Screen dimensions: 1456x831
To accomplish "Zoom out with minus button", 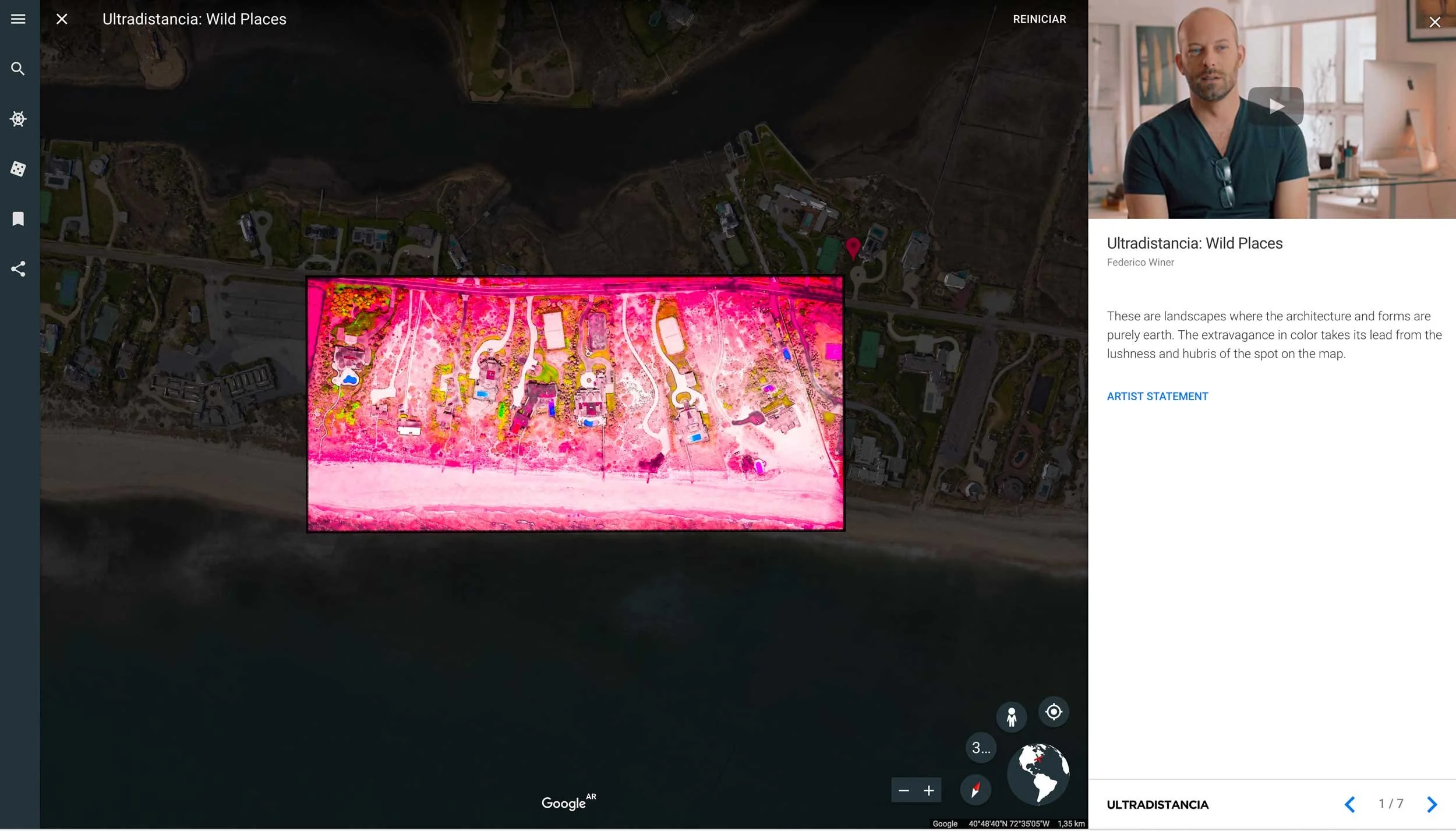I will coord(903,790).
